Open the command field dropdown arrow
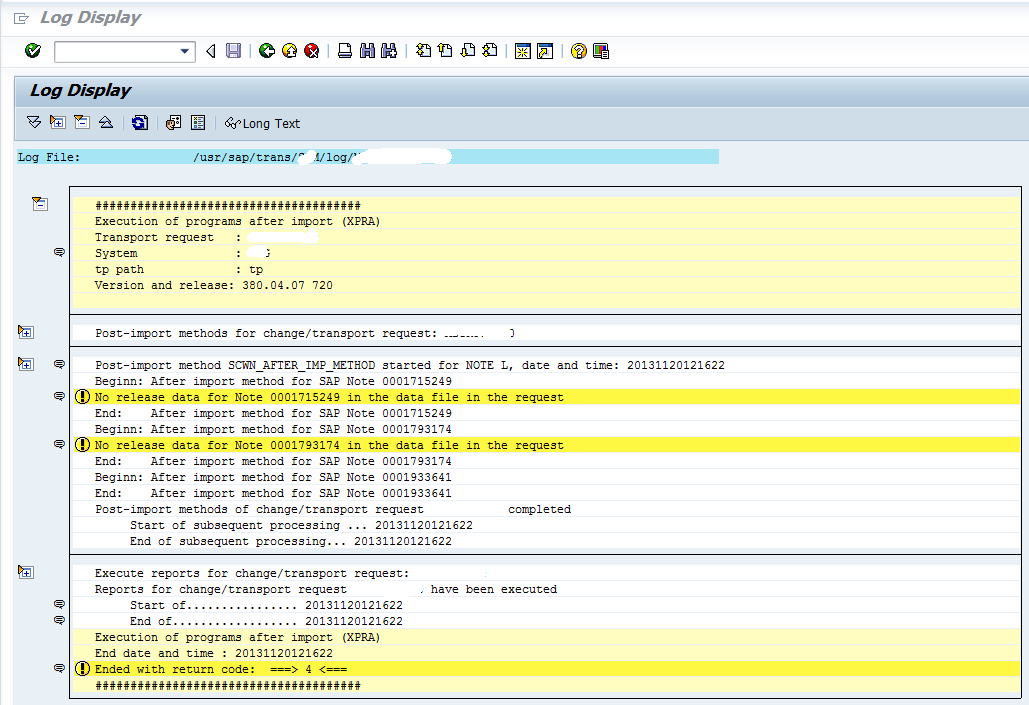 click(x=184, y=51)
